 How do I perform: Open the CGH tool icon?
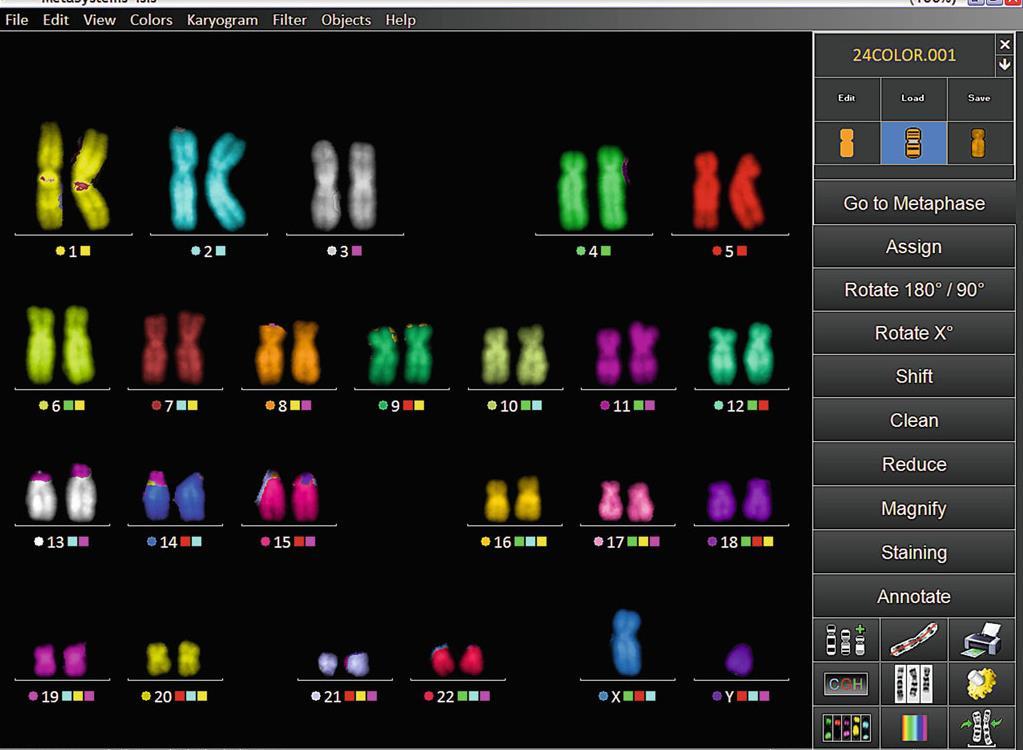pyautogui.click(x=846, y=684)
